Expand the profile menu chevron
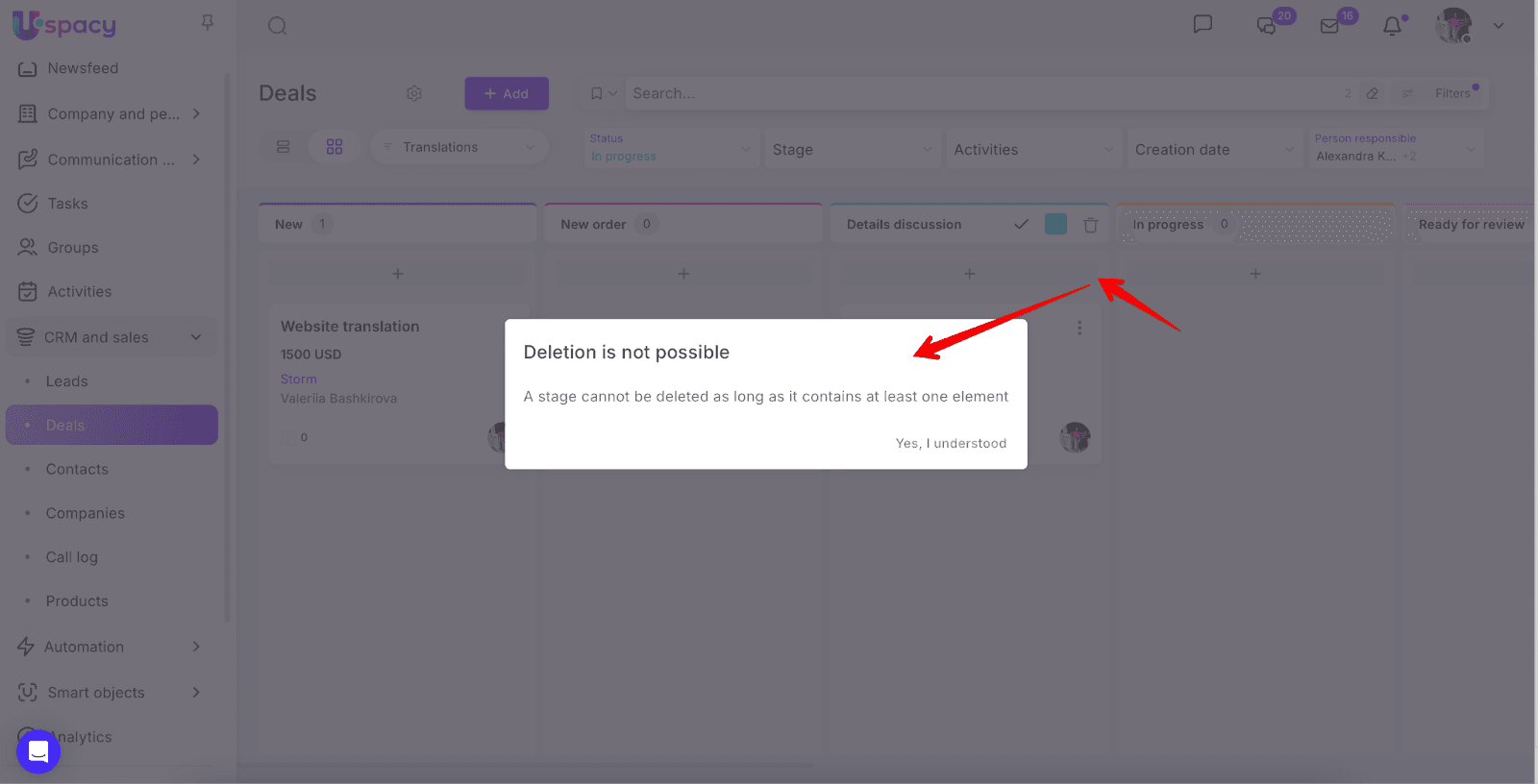 1499,26
